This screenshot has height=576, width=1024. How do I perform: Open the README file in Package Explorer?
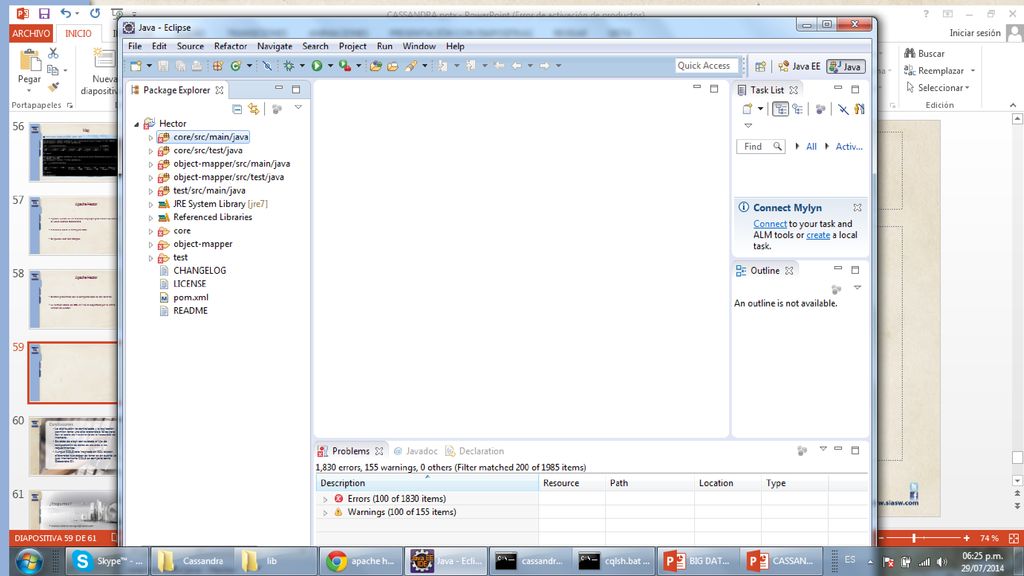190,311
